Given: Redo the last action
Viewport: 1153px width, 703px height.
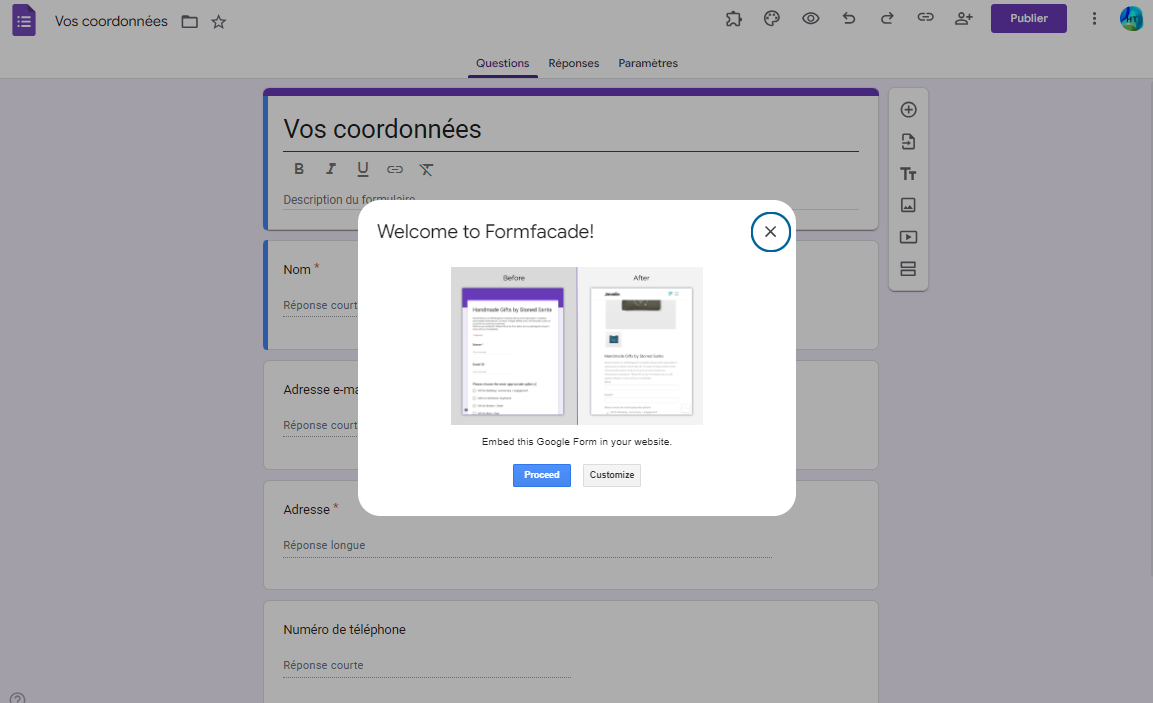Looking at the screenshot, I should coord(887,18).
